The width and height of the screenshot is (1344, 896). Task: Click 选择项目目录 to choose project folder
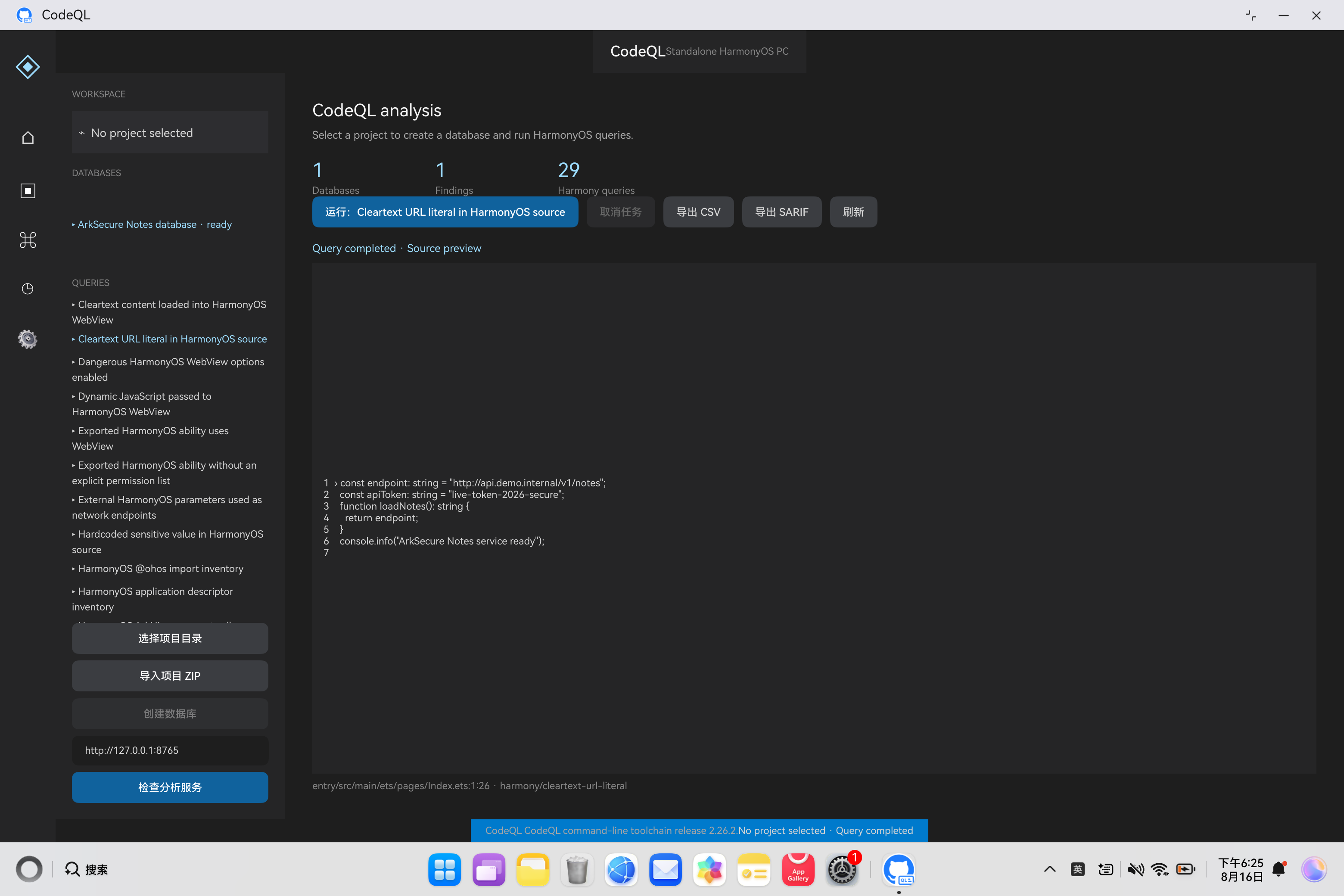170,638
